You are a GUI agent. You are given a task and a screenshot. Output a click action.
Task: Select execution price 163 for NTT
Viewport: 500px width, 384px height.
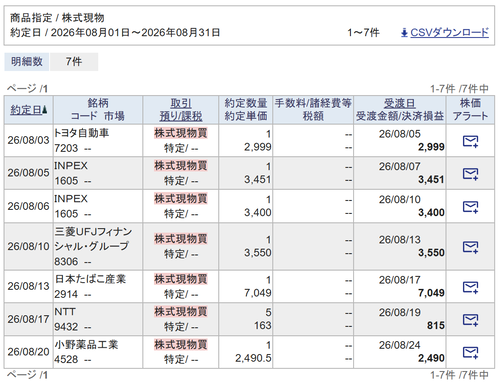point(263,326)
